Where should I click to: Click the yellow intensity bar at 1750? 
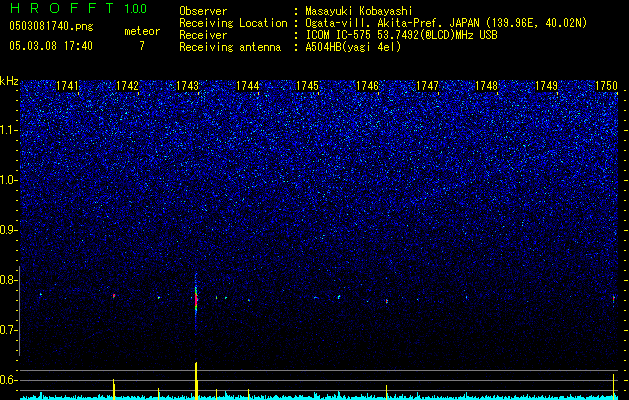click(x=613, y=387)
